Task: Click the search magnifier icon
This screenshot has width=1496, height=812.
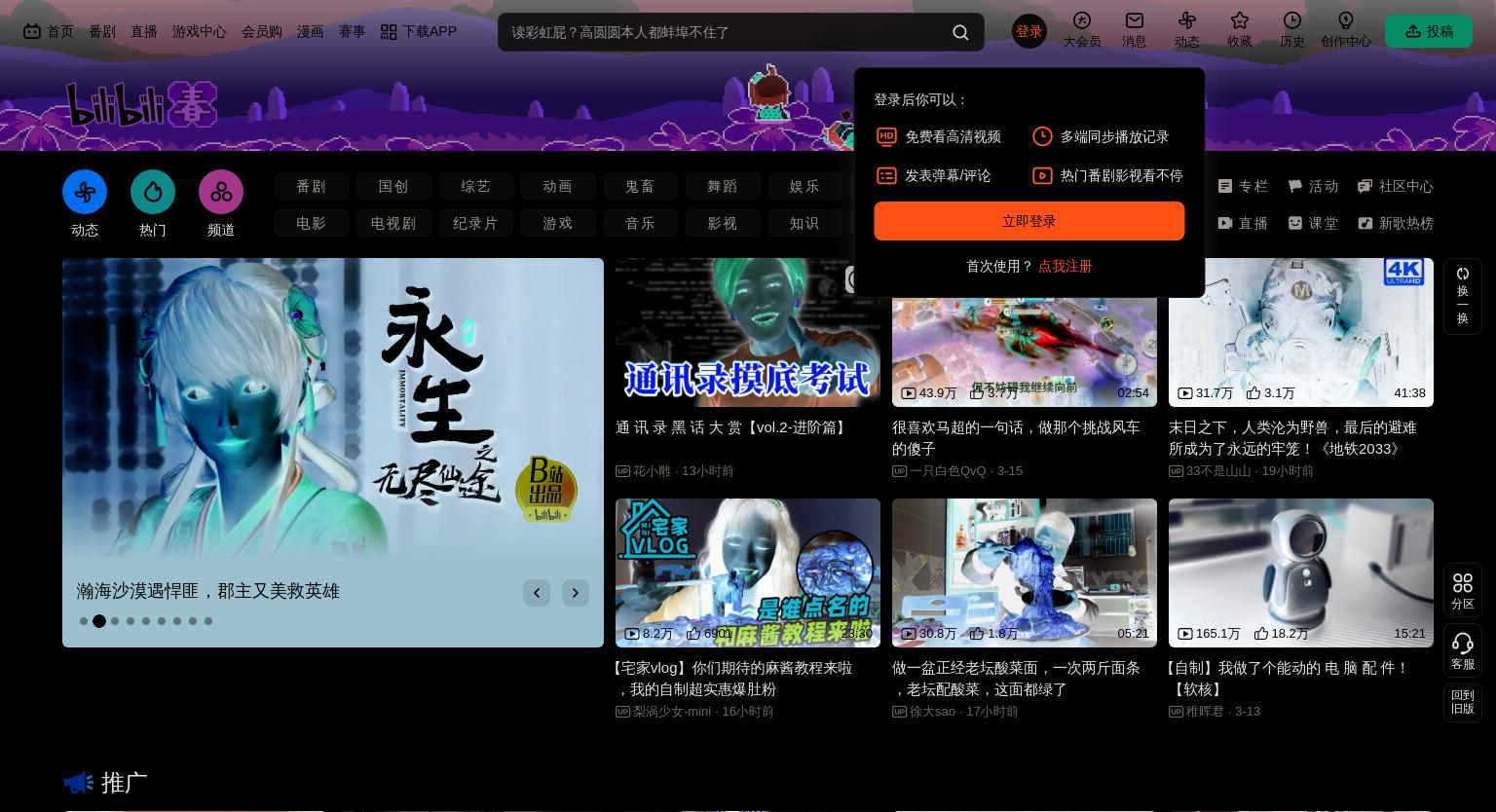Action: 960,33
